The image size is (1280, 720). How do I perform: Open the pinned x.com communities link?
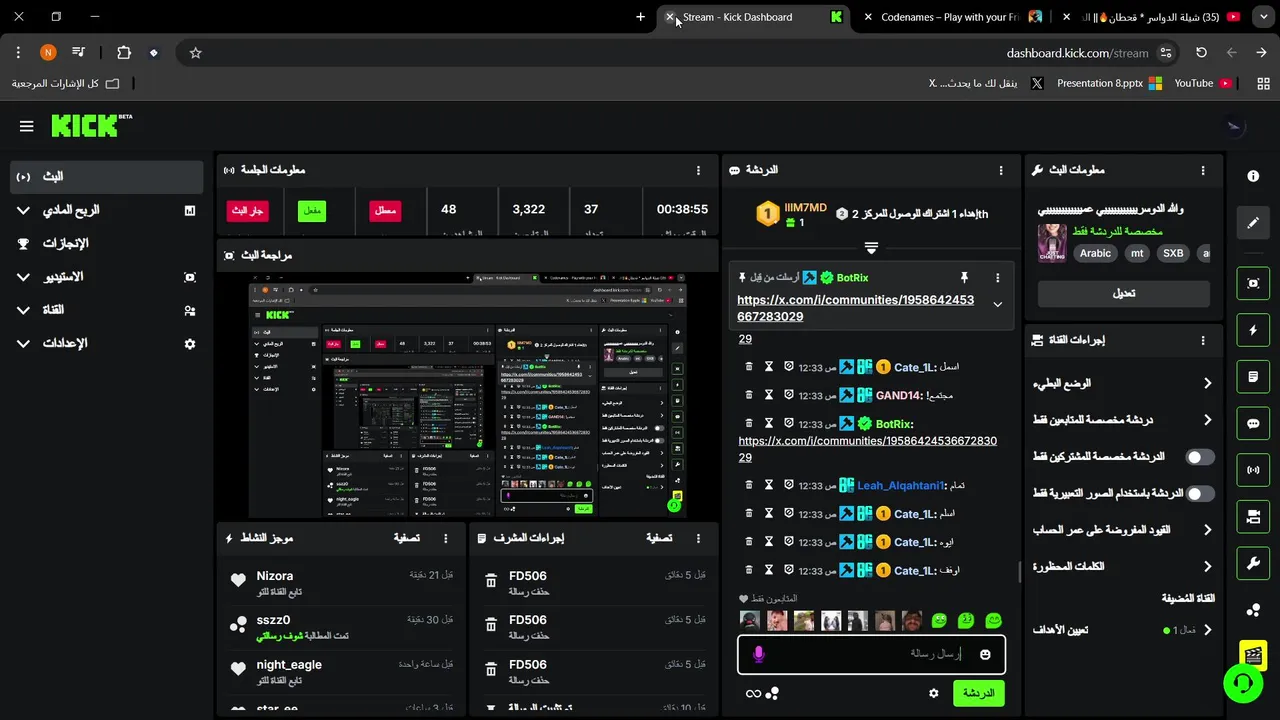click(855, 308)
